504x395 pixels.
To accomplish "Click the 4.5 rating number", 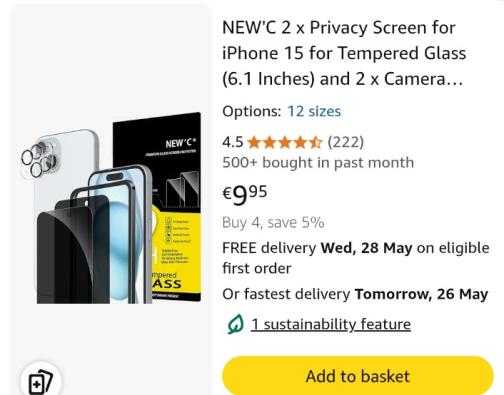I will pos(233,142).
